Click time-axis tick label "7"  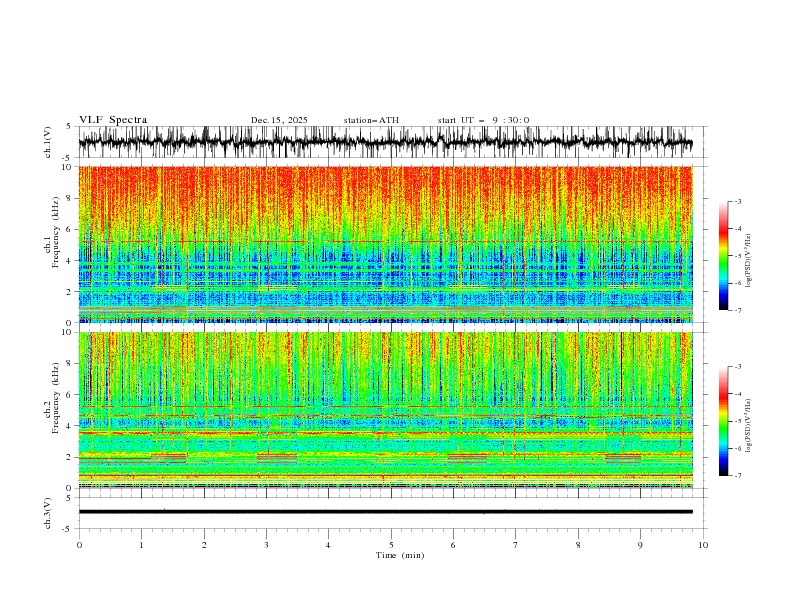(516, 545)
